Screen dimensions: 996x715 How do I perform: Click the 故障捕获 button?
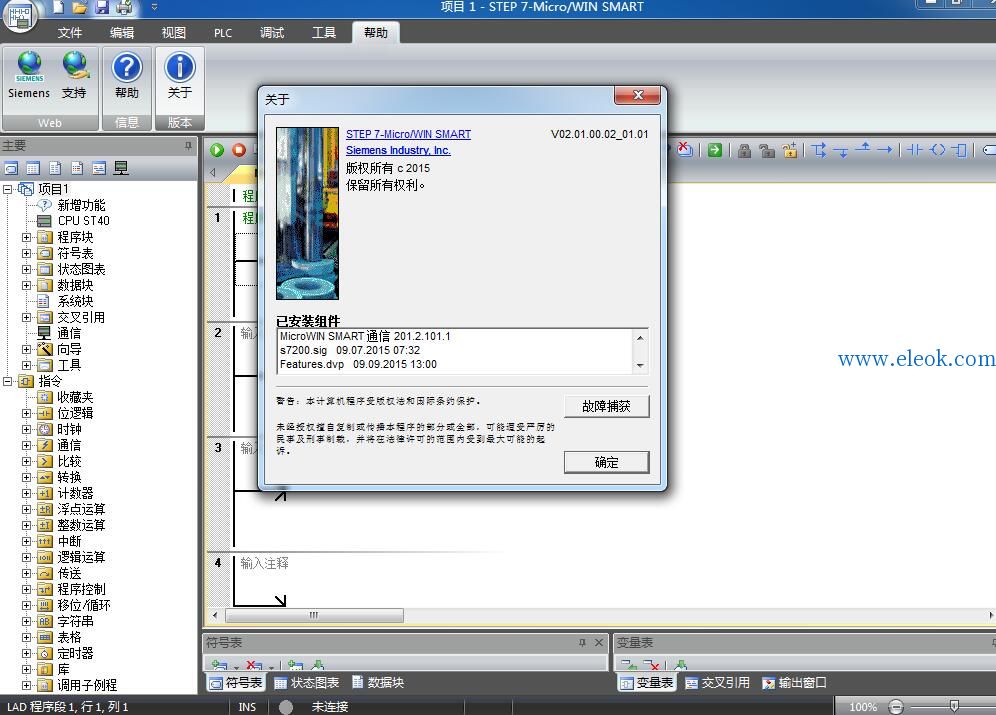tap(607, 406)
